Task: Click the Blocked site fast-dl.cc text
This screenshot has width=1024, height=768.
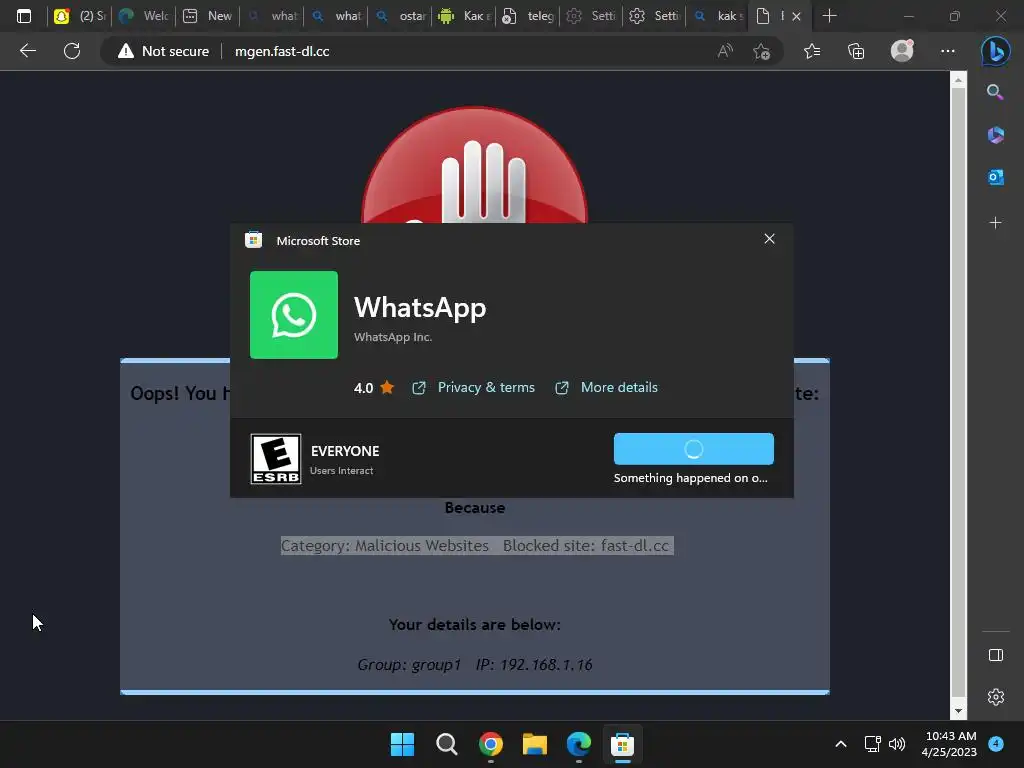Action: 586,546
